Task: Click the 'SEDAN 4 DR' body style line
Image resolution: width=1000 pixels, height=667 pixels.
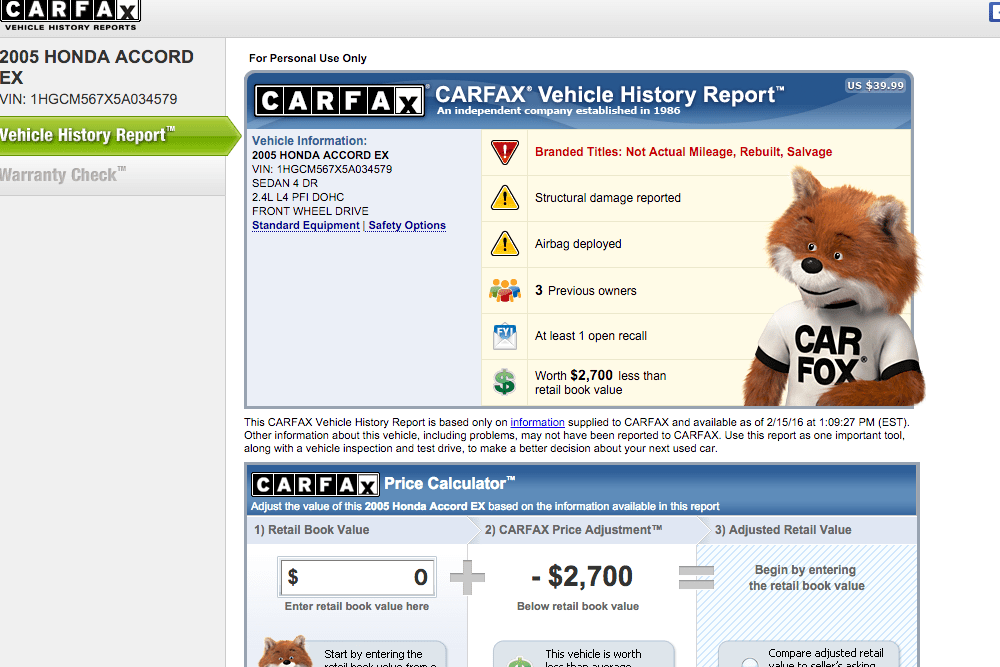Action: click(x=284, y=183)
